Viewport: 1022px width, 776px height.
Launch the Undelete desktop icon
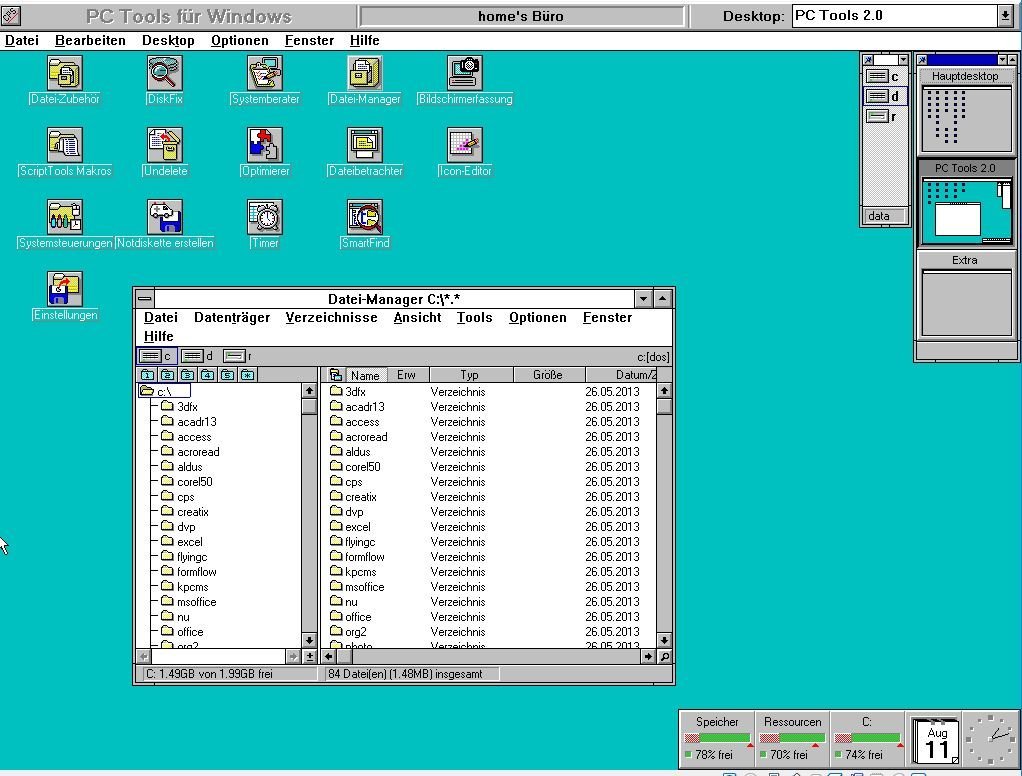[x=164, y=146]
